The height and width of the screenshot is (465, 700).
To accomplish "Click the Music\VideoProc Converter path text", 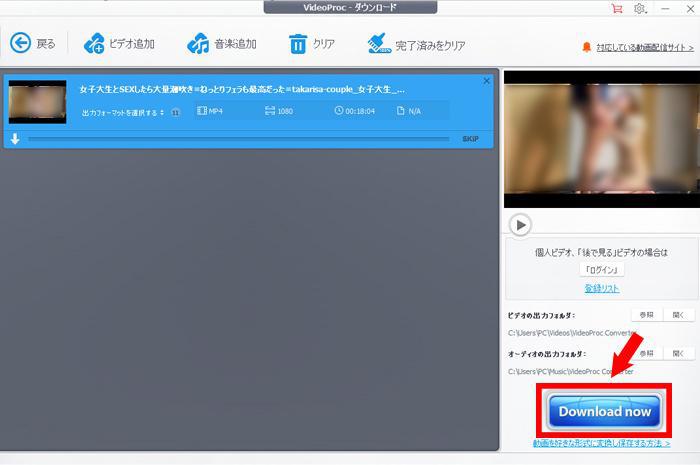I will coord(571,371).
